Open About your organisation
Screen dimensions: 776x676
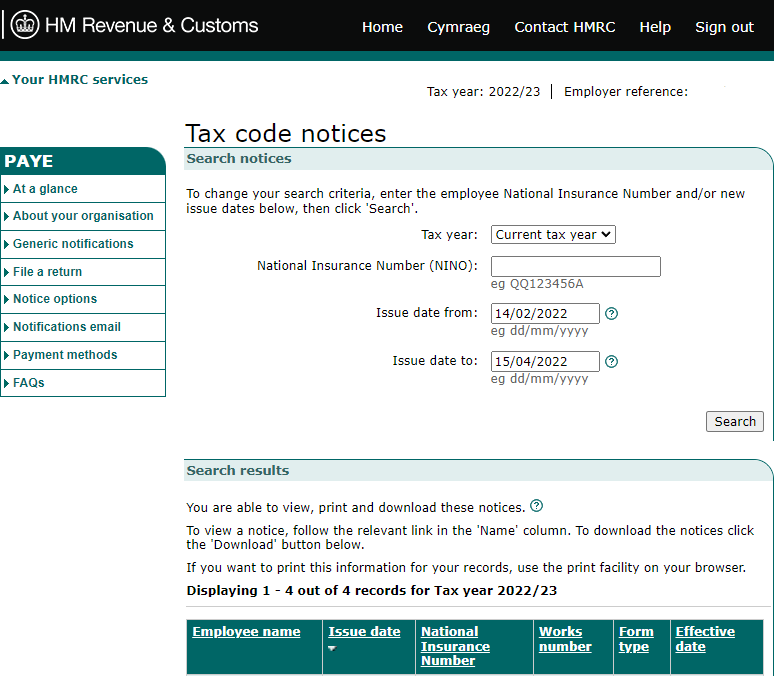(x=83, y=216)
